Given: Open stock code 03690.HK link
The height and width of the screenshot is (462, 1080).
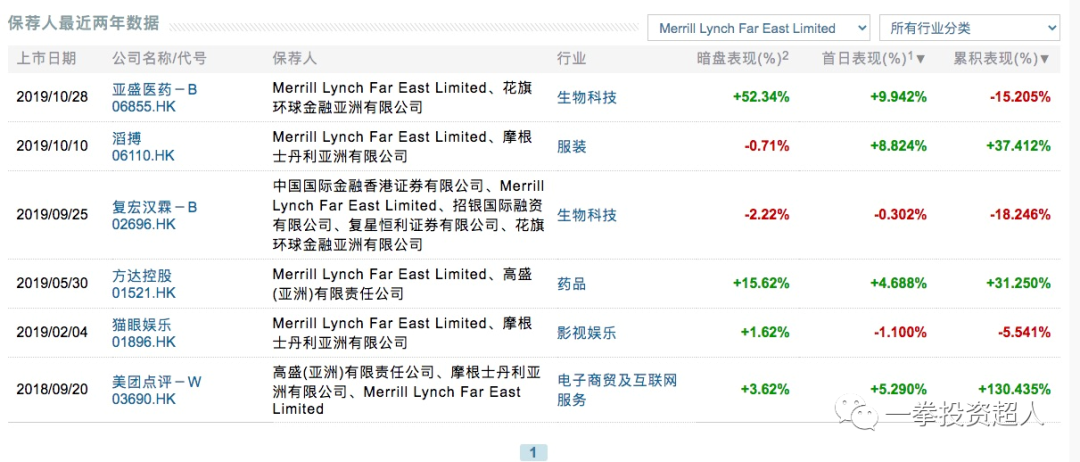Looking at the screenshot, I should (x=144, y=399).
